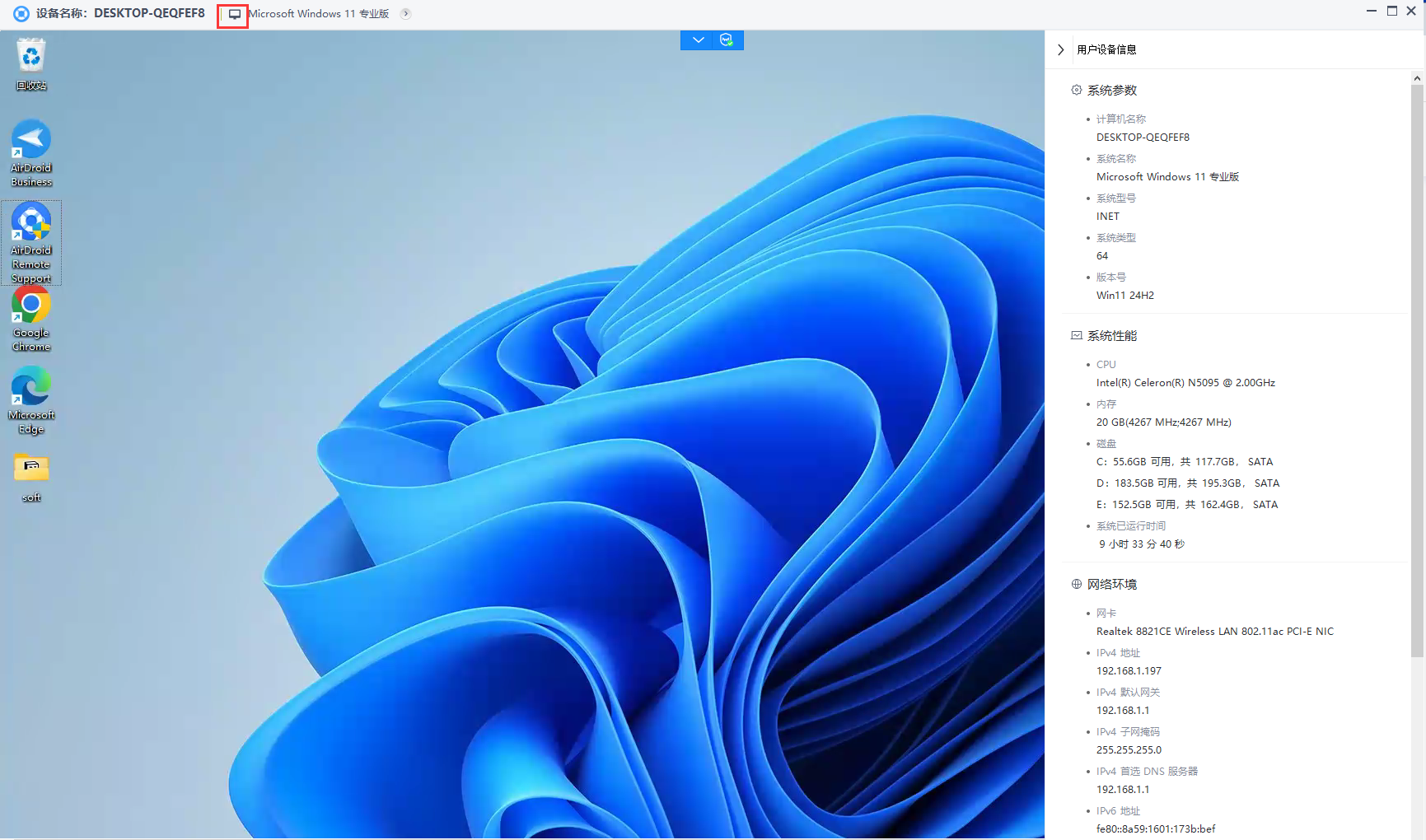The height and width of the screenshot is (840, 1426).
Task: Click the info panel scrollbar thumb
Action: tap(1417, 371)
